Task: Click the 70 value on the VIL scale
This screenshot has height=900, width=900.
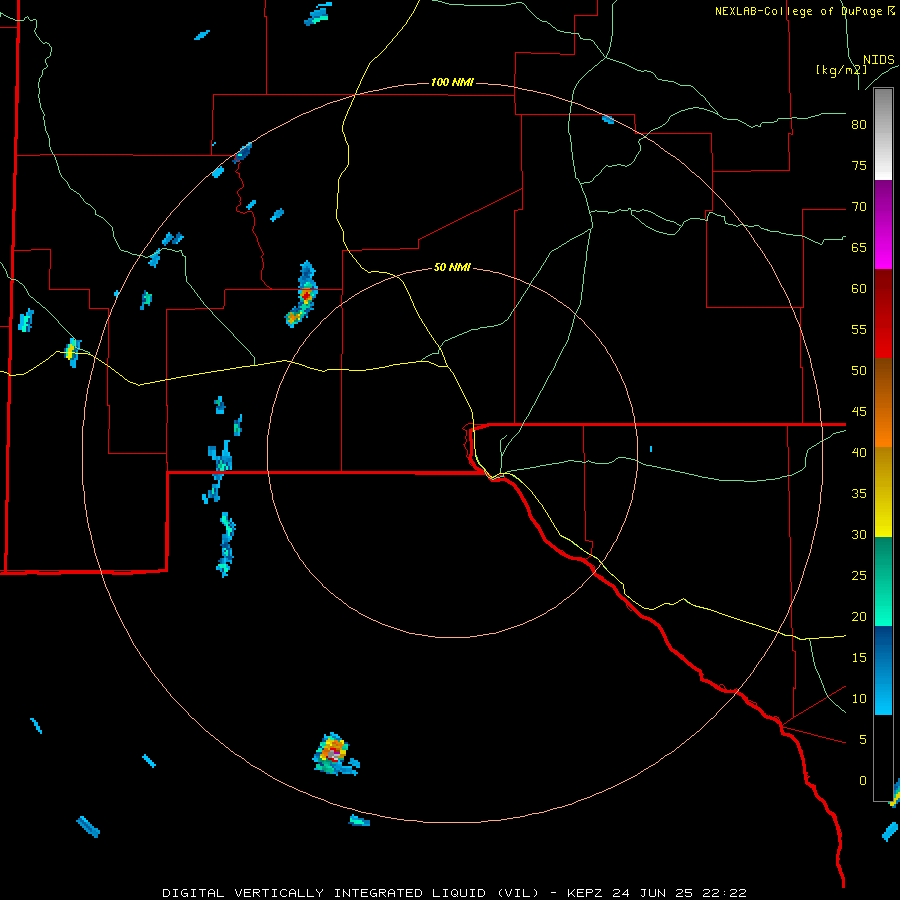Action: point(859,207)
